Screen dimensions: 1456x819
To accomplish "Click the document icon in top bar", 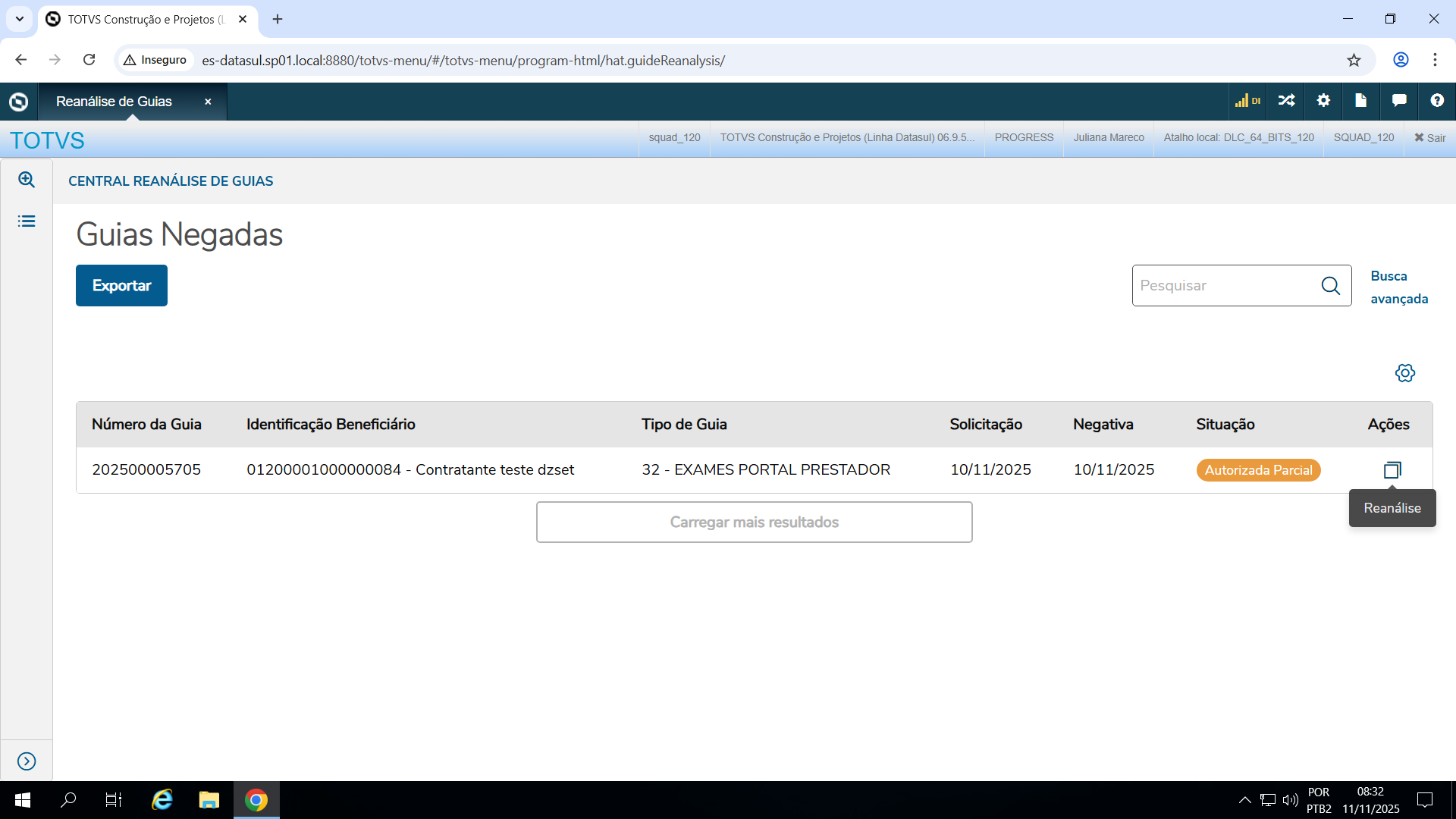I will (x=1360, y=101).
